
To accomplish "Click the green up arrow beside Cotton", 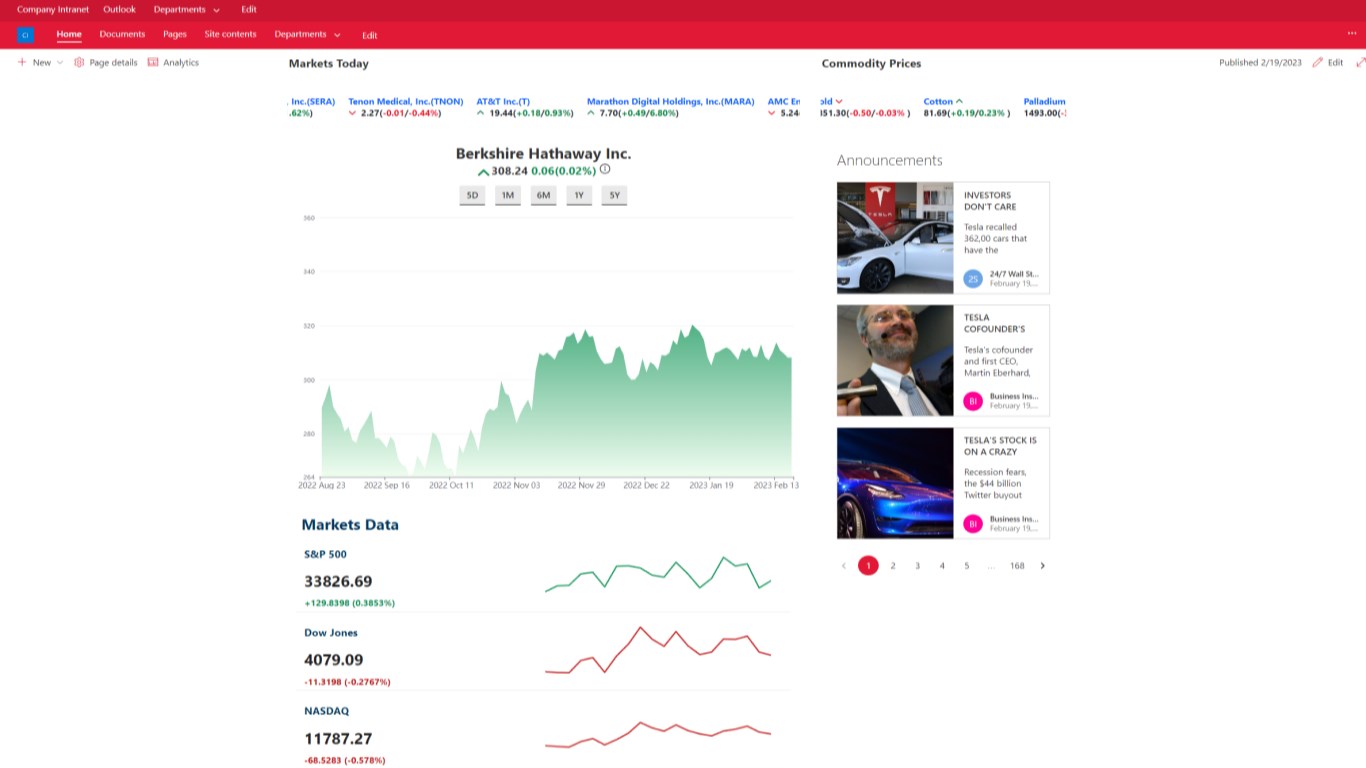I will tap(959, 102).
